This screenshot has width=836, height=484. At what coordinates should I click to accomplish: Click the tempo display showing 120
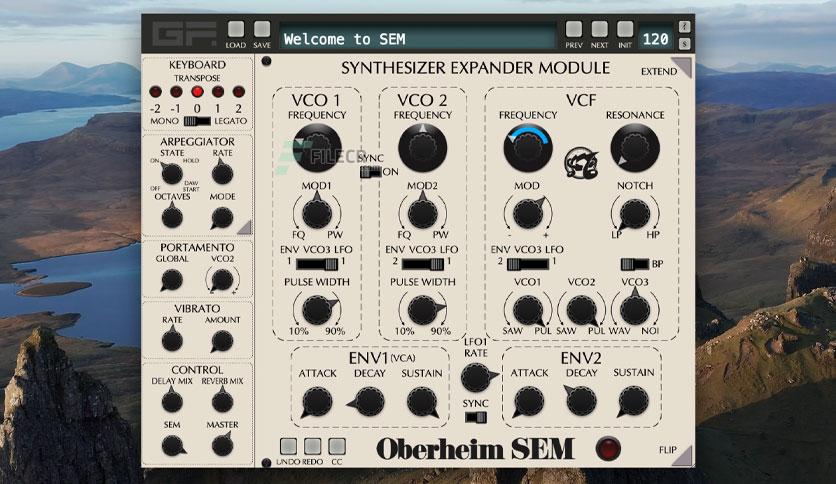coord(655,39)
